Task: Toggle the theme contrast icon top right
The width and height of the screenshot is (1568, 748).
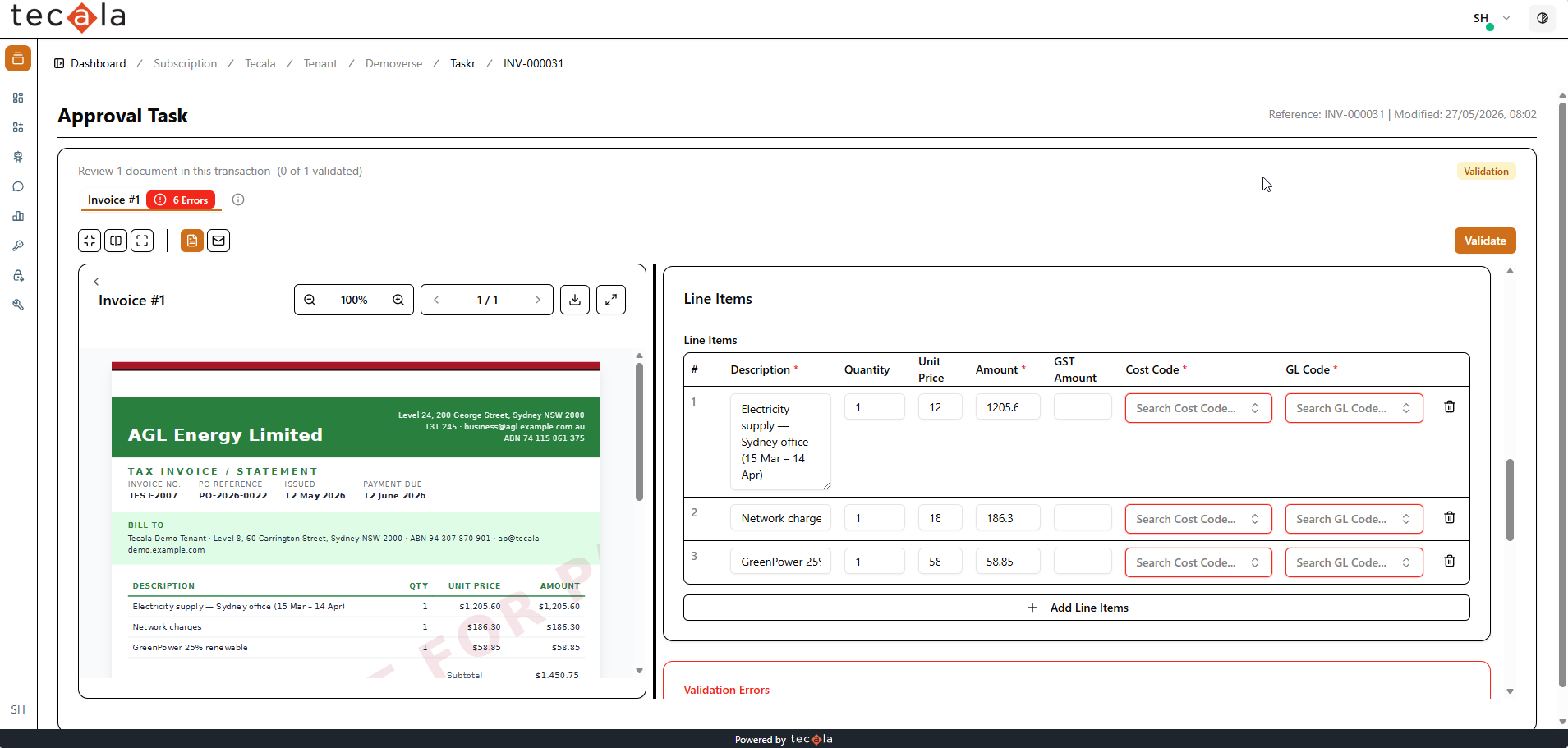Action: (1543, 18)
